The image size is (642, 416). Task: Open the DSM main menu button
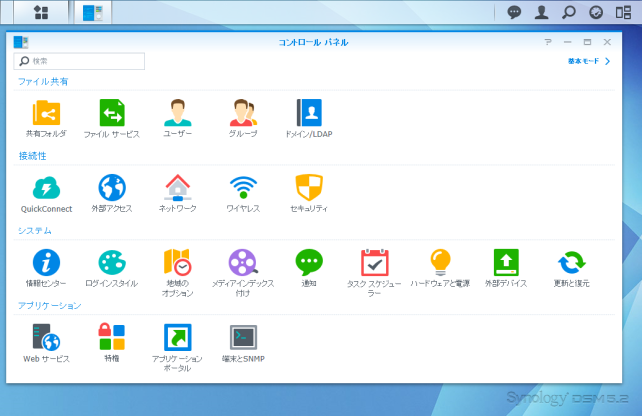point(41,12)
